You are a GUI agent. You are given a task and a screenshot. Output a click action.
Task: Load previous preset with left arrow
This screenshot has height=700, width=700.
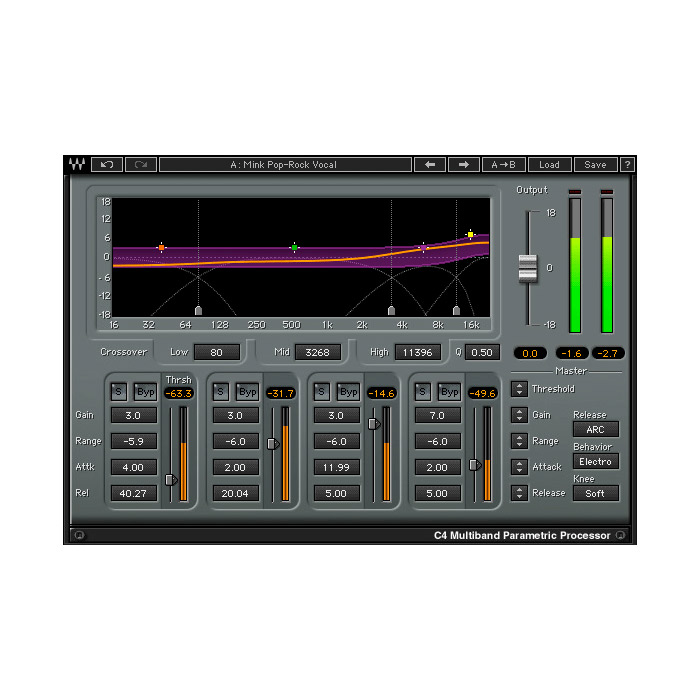(x=430, y=164)
